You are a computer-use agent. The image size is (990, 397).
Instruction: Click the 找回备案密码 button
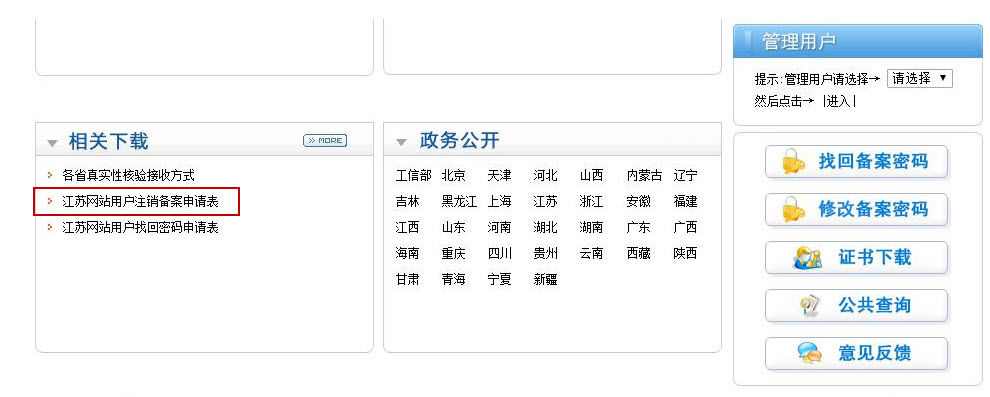[x=856, y=162]
